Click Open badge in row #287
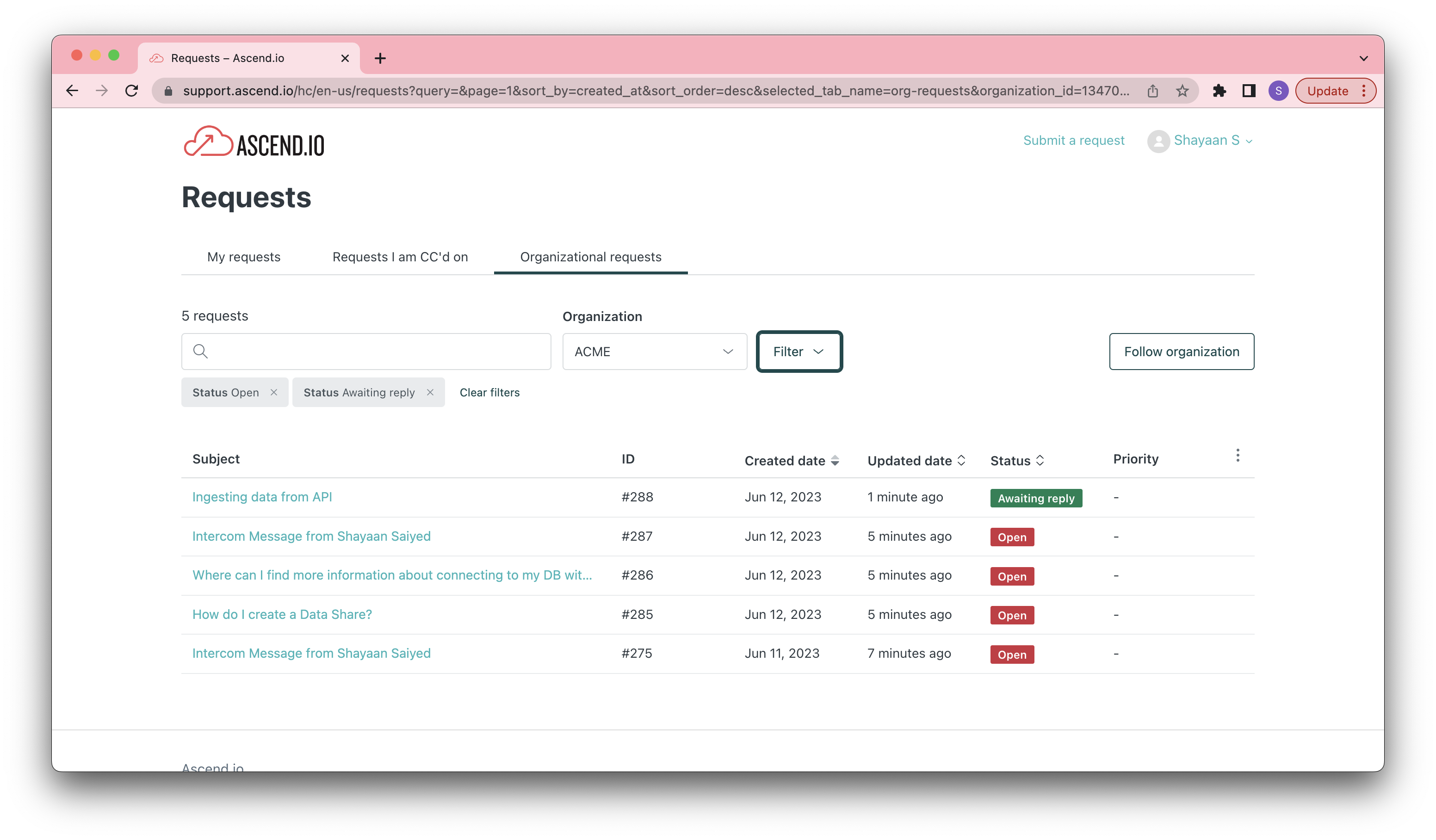The image size is (1436, 840). 1011,537
